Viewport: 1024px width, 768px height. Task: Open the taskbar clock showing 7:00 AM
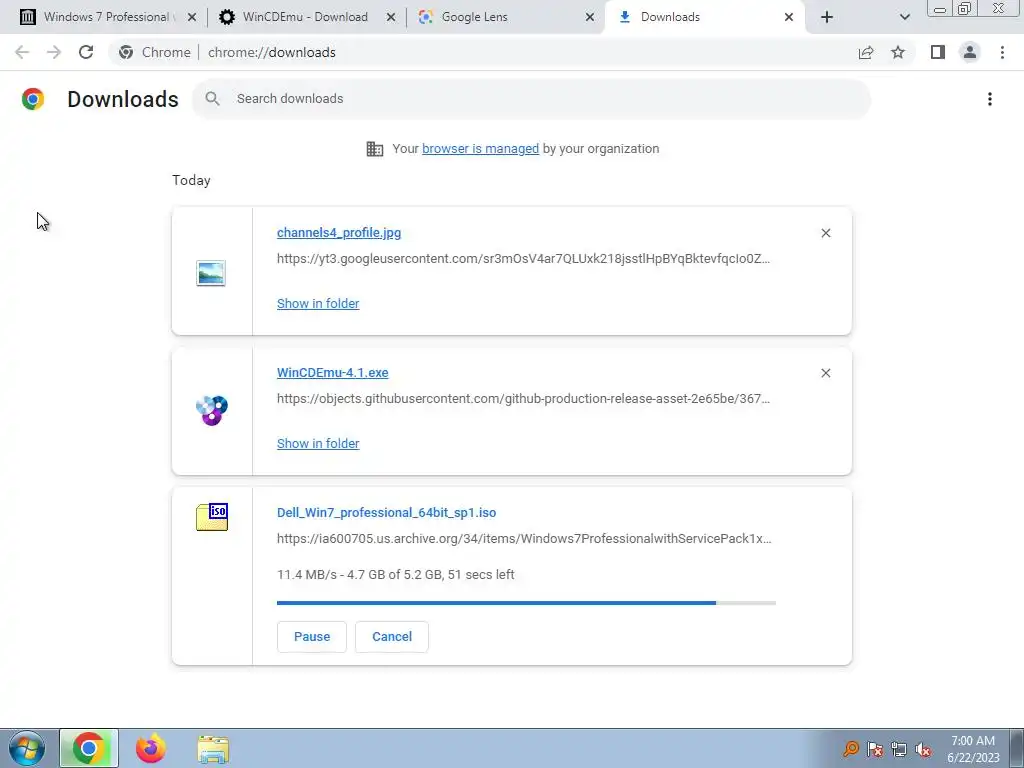tap(973, 749)
